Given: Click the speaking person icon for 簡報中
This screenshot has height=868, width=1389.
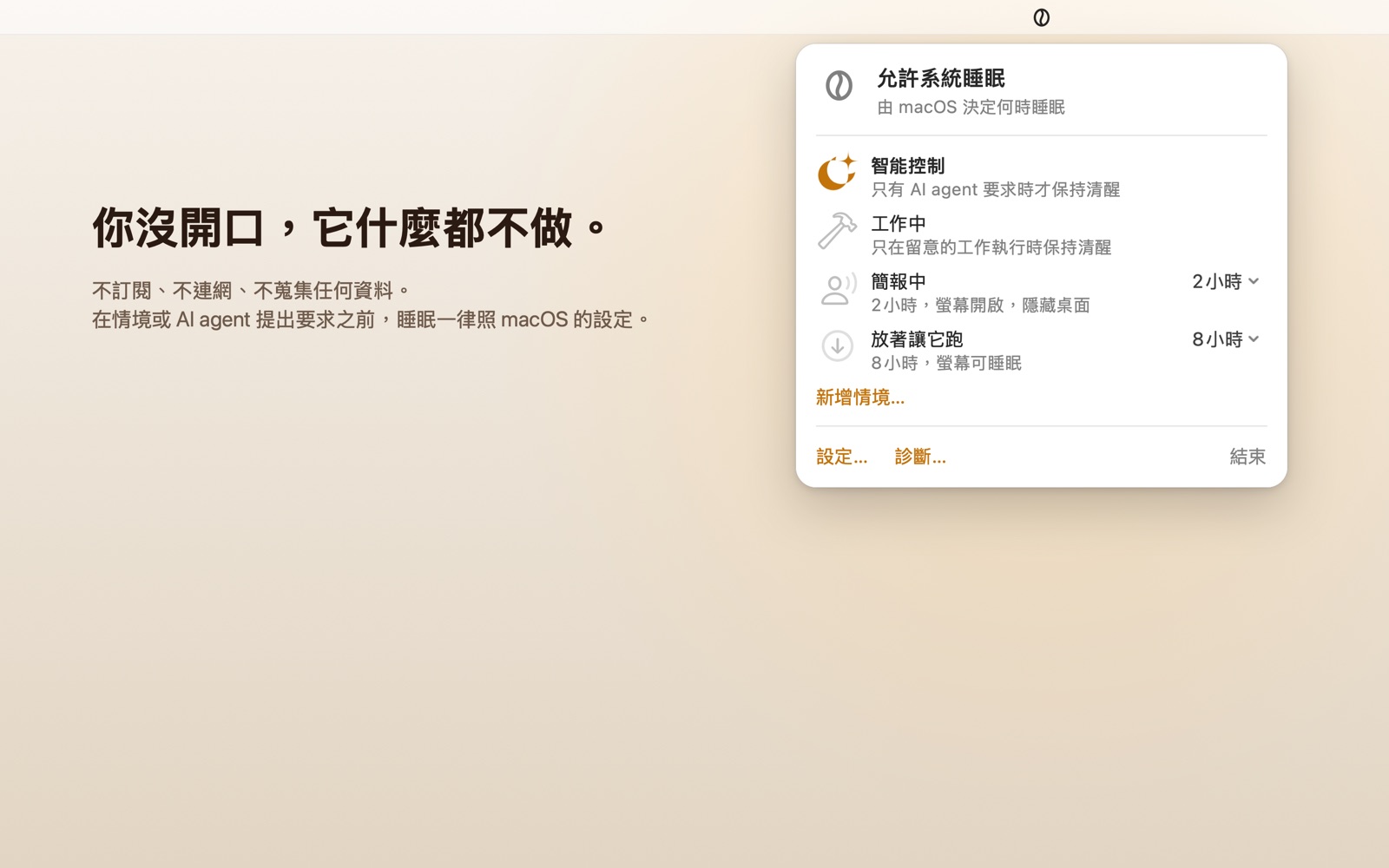Looking at the screenshot, I should coord(837,289).
